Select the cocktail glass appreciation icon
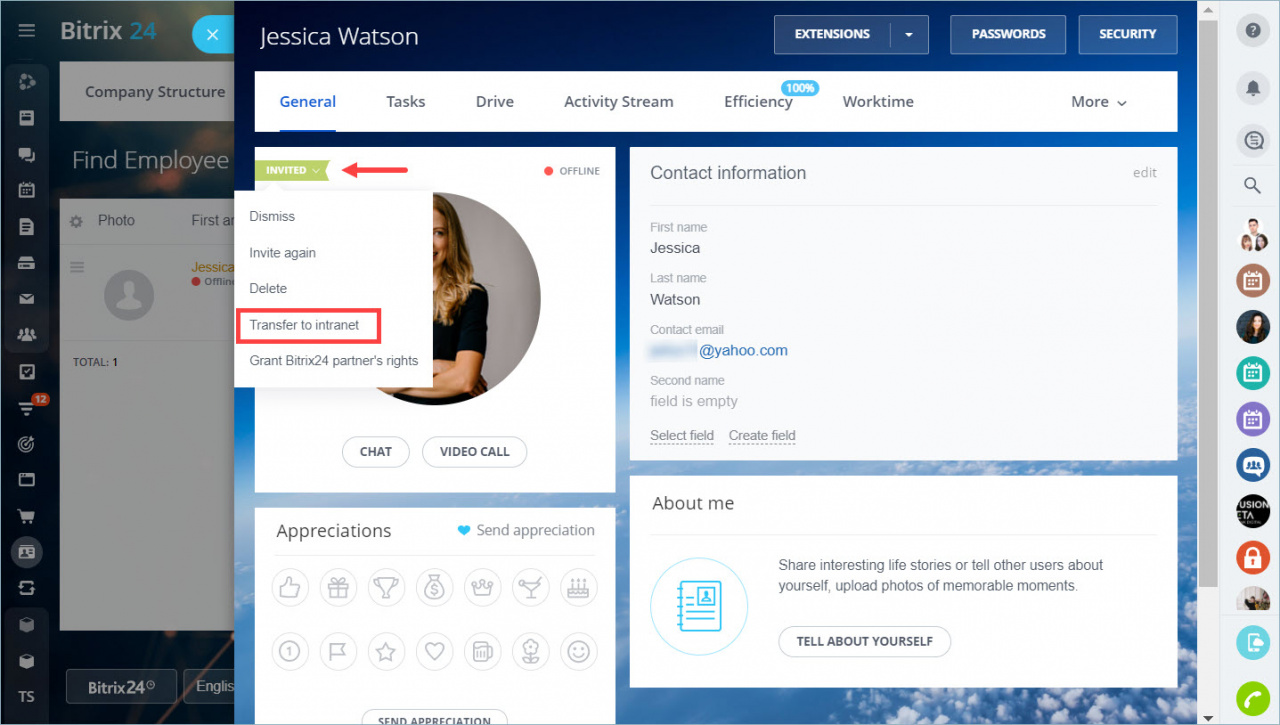1280x725 pixels. tap(530, 588)
